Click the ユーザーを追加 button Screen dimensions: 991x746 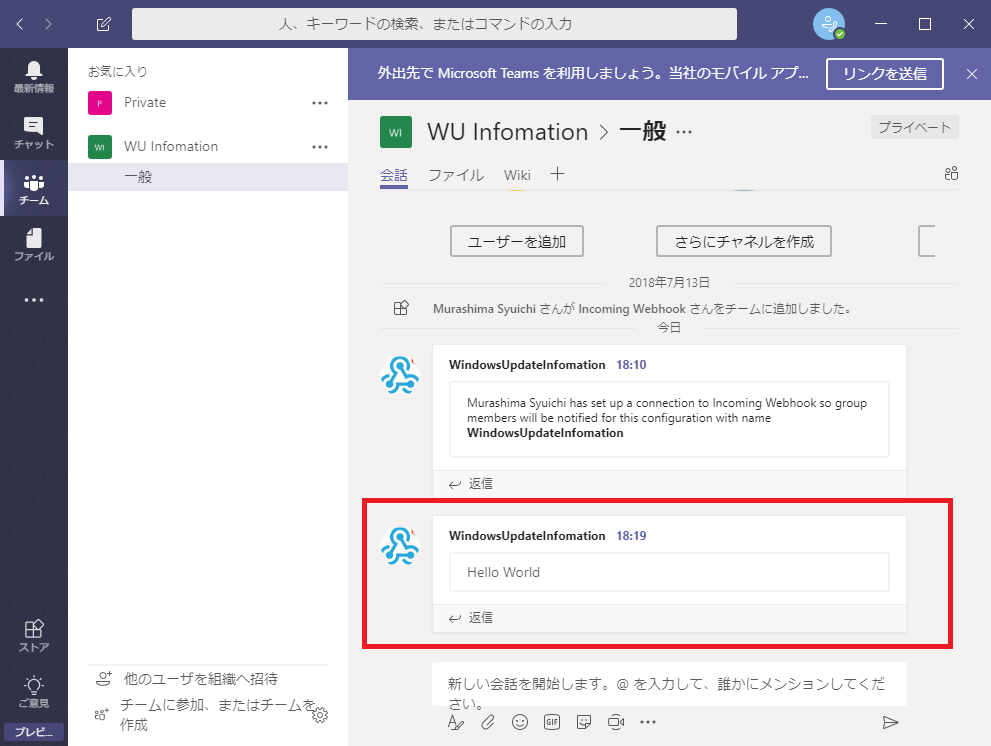point(517,241)
